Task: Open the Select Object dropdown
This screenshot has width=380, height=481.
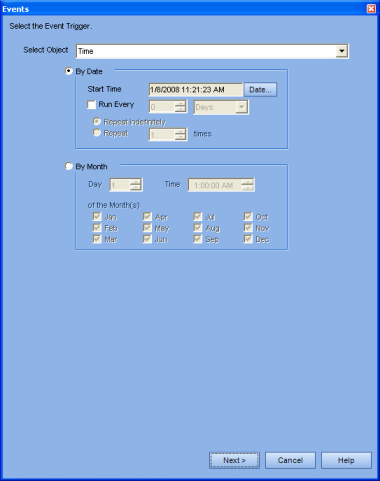Action: coord(212,51)
